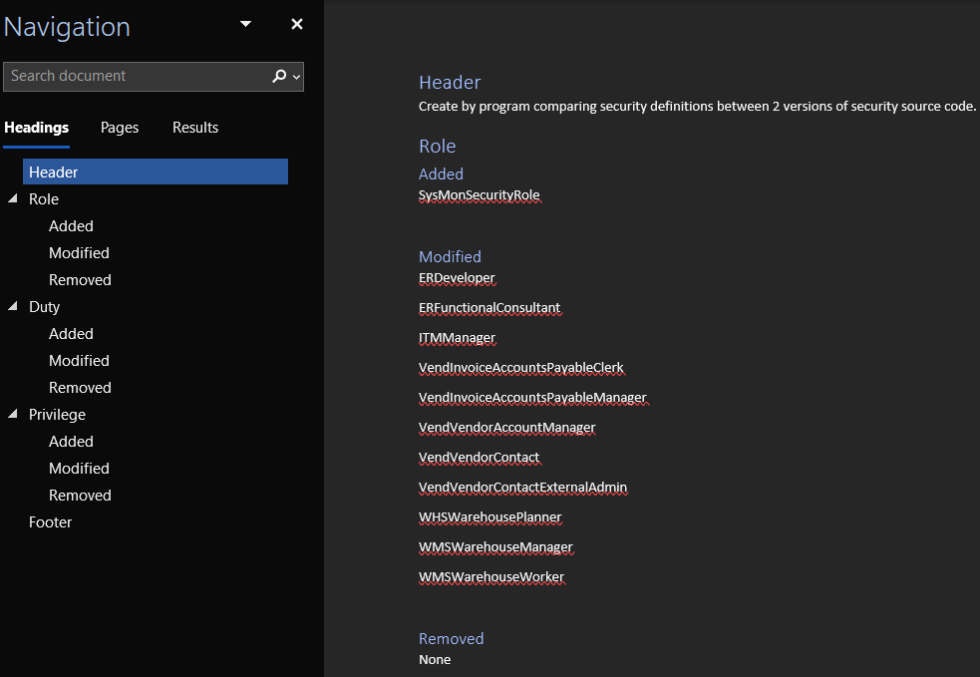The height and width of the screenshot is (677, 980).
Task: Open the SysMonSecurityRole link
Action: point(480,195)
